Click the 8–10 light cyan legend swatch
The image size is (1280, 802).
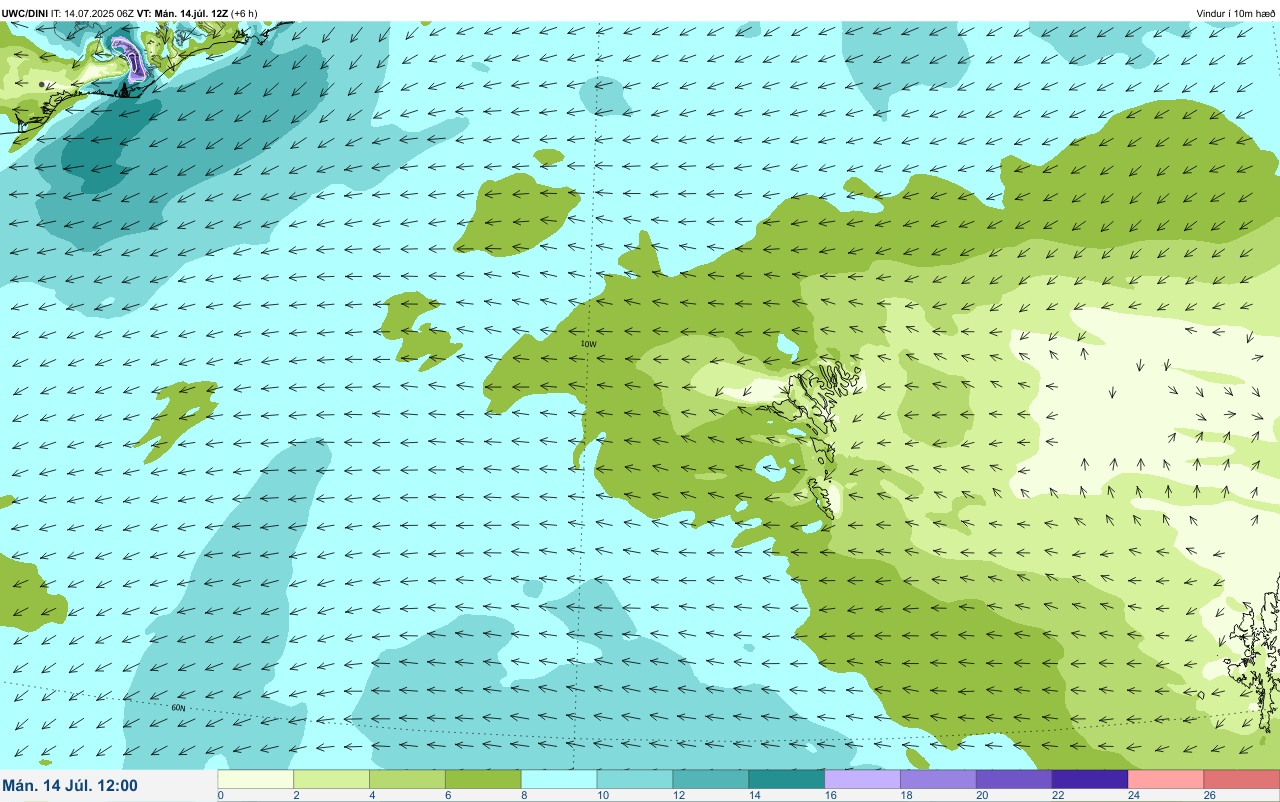pyautogui.click(x=559, y=779)
